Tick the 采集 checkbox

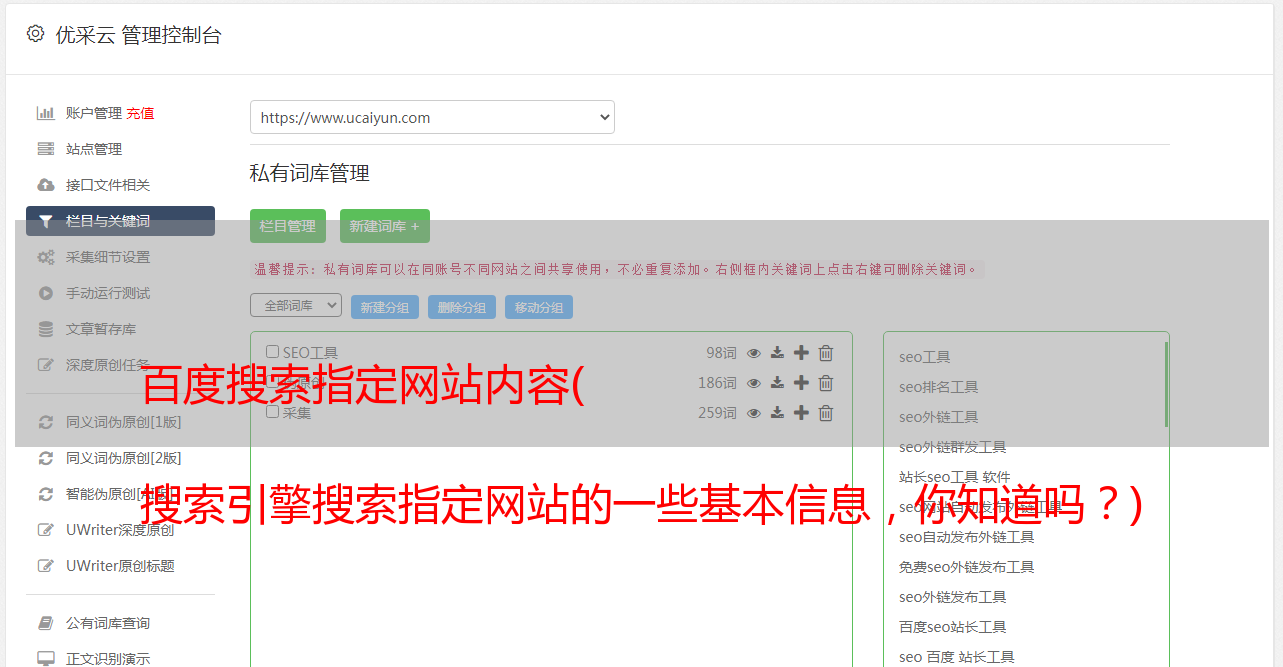point(272,412)
